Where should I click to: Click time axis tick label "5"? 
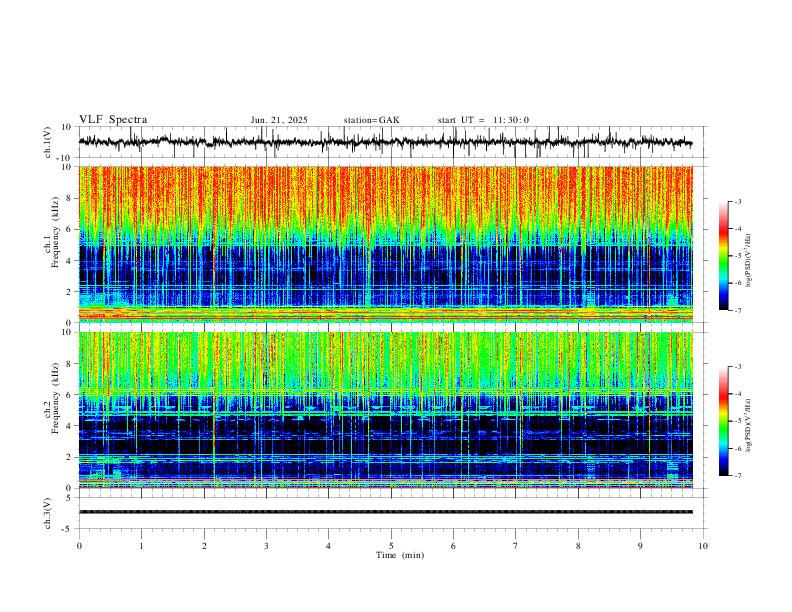[x=391, y=546]
